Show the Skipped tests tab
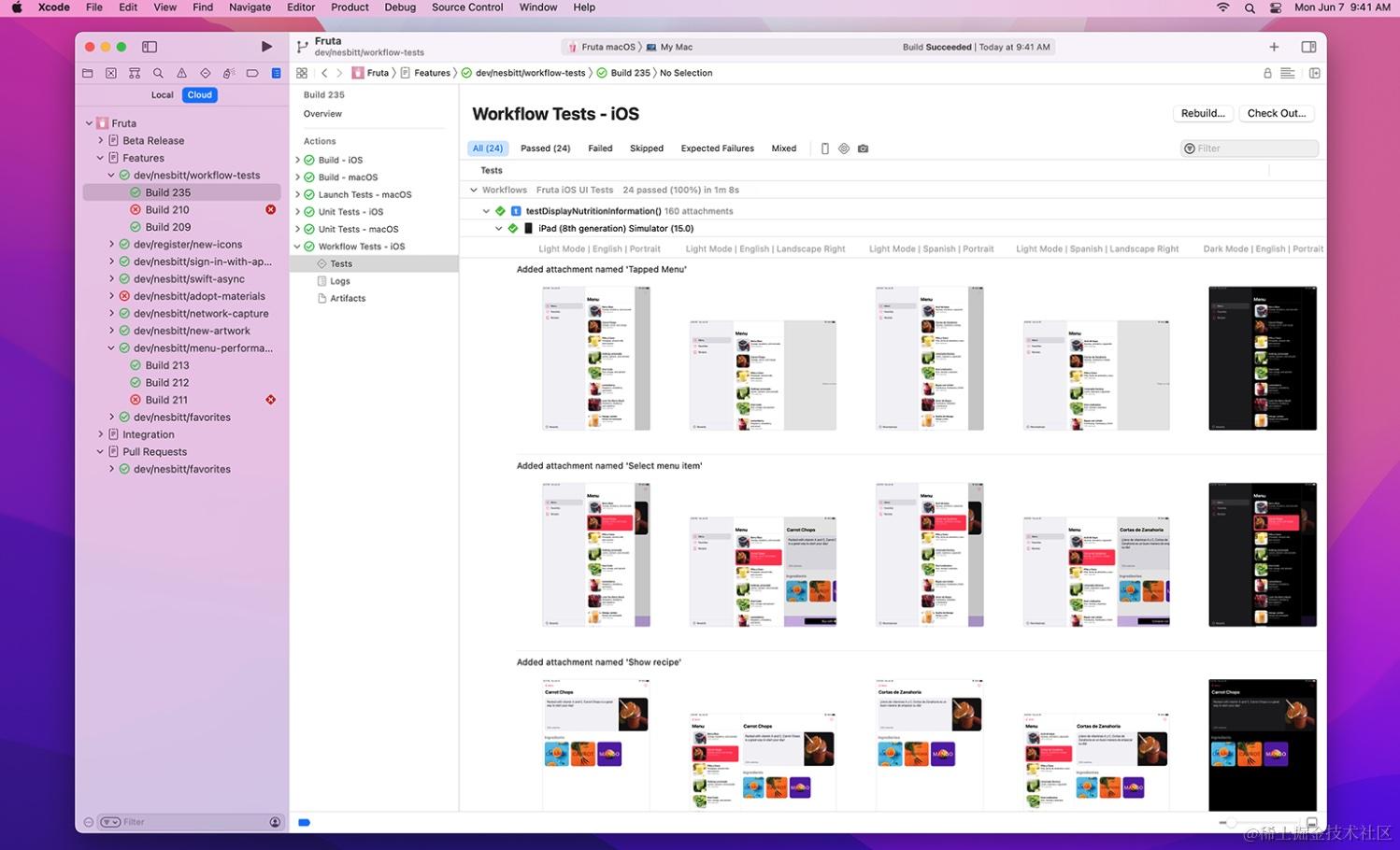Image resolution: width=1400 pixels, height=850 pixels. coord(647,149)
